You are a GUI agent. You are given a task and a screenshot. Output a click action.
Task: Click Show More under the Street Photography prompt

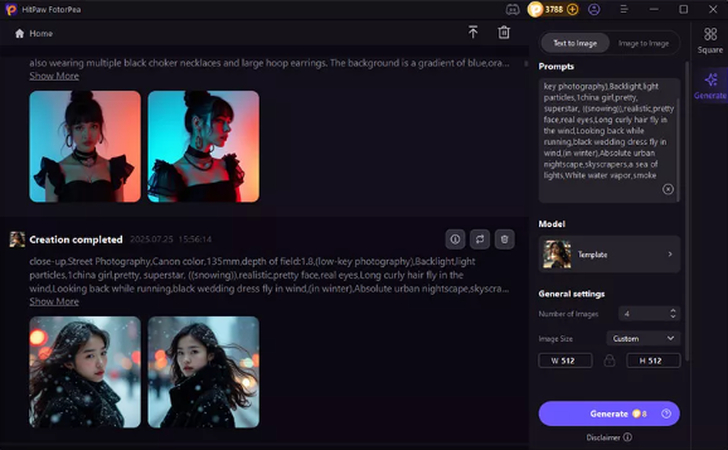tap(54, 301)
